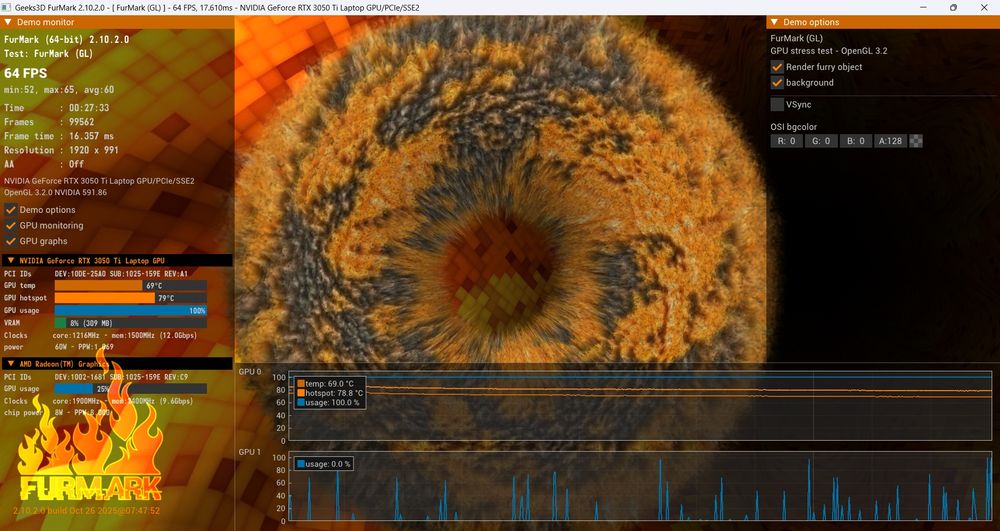Click the VRAM 8% (309 MB) bar
The height and width of the screenshot is (531, 1000).
point(130,323)
